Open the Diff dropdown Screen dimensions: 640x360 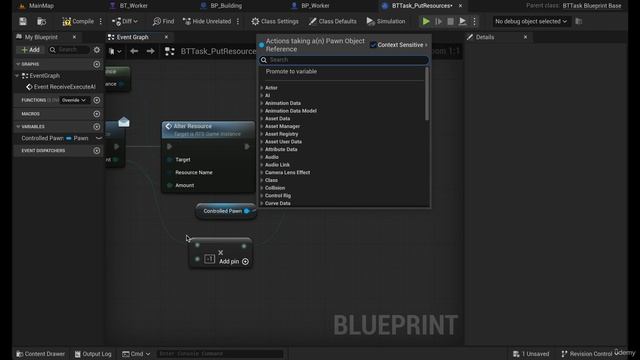(125, 21)
